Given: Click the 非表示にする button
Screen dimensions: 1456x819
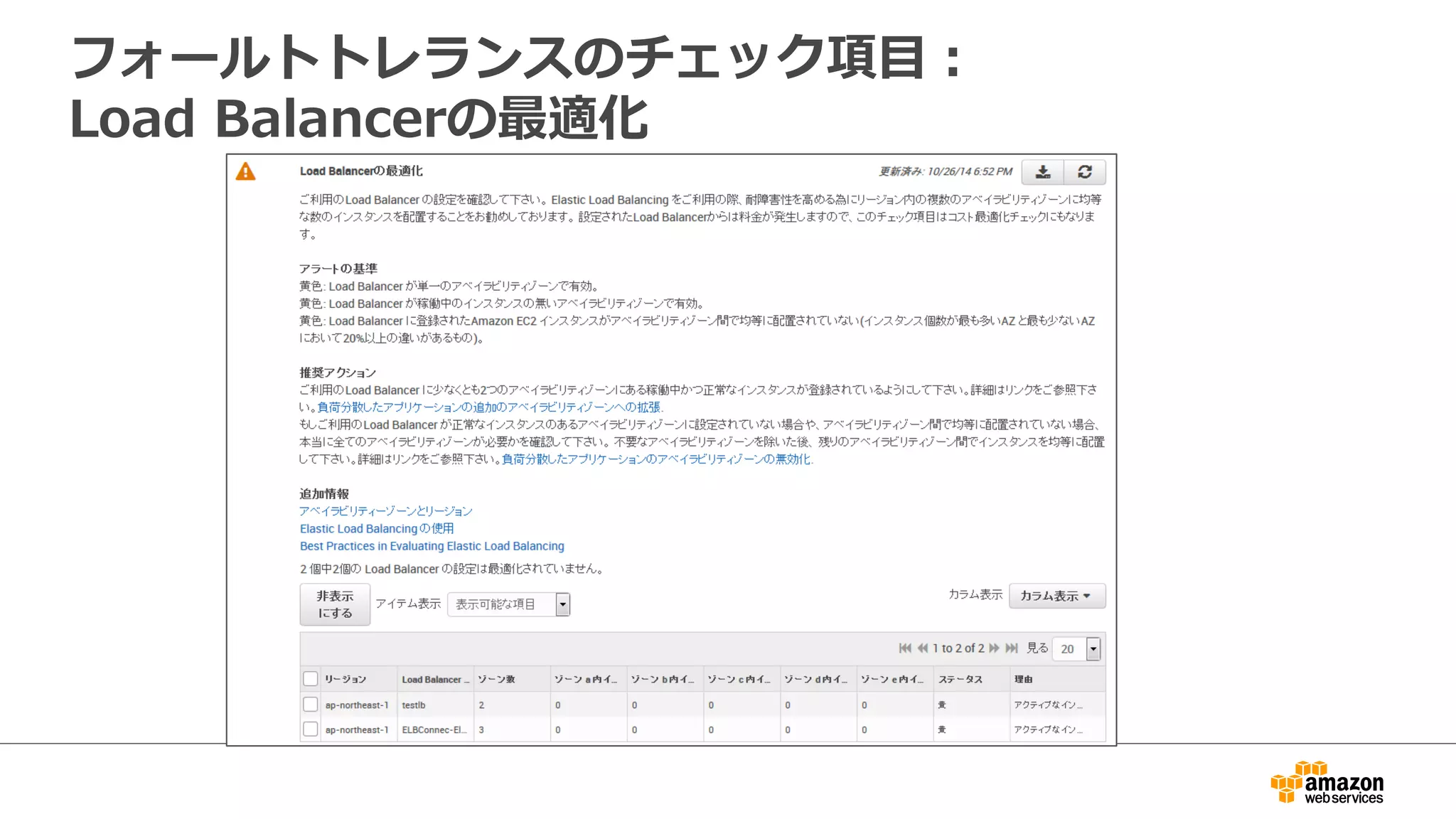Looking at the screenshot, I should [335, 604].
